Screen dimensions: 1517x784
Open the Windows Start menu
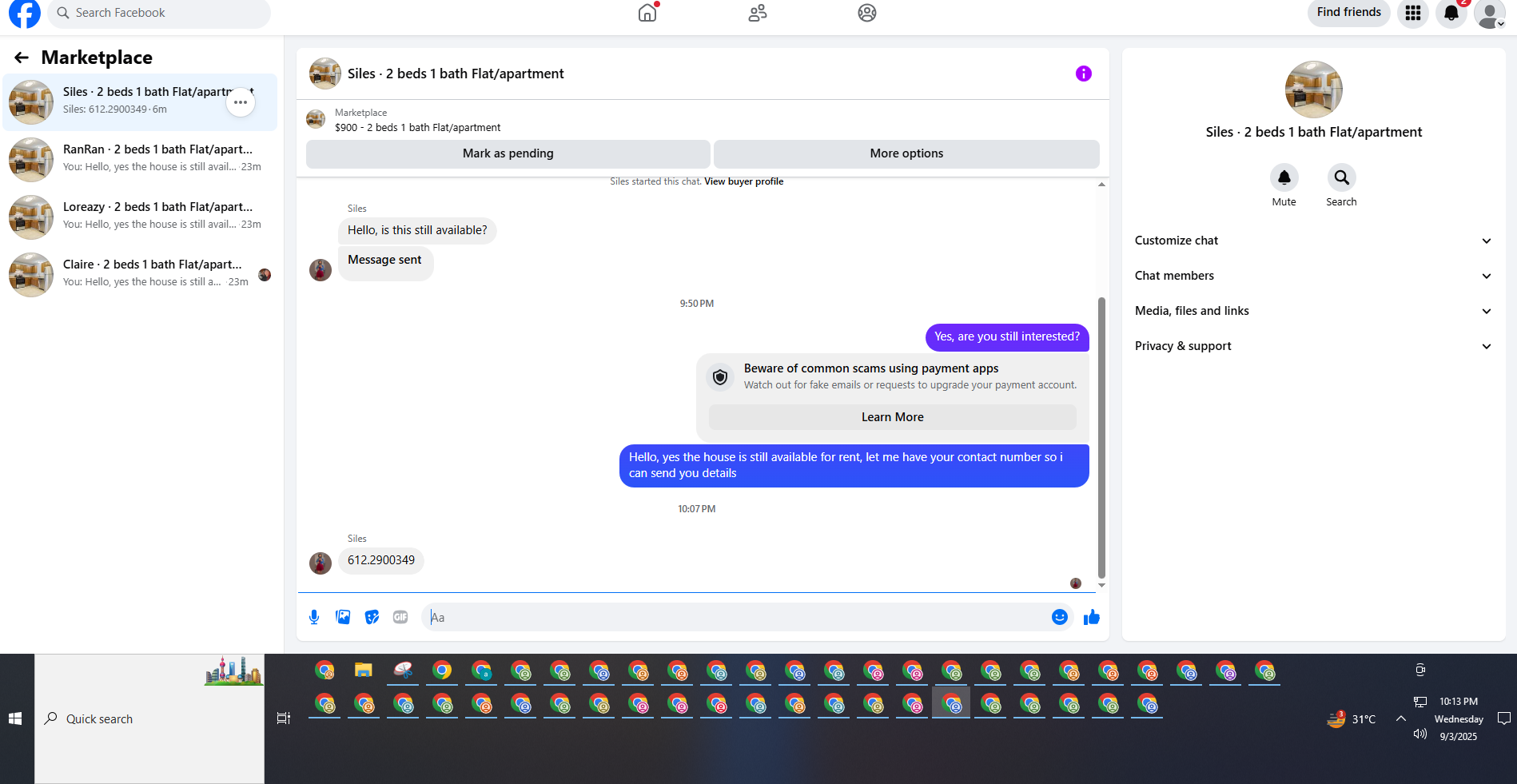(x=15, y=718)
